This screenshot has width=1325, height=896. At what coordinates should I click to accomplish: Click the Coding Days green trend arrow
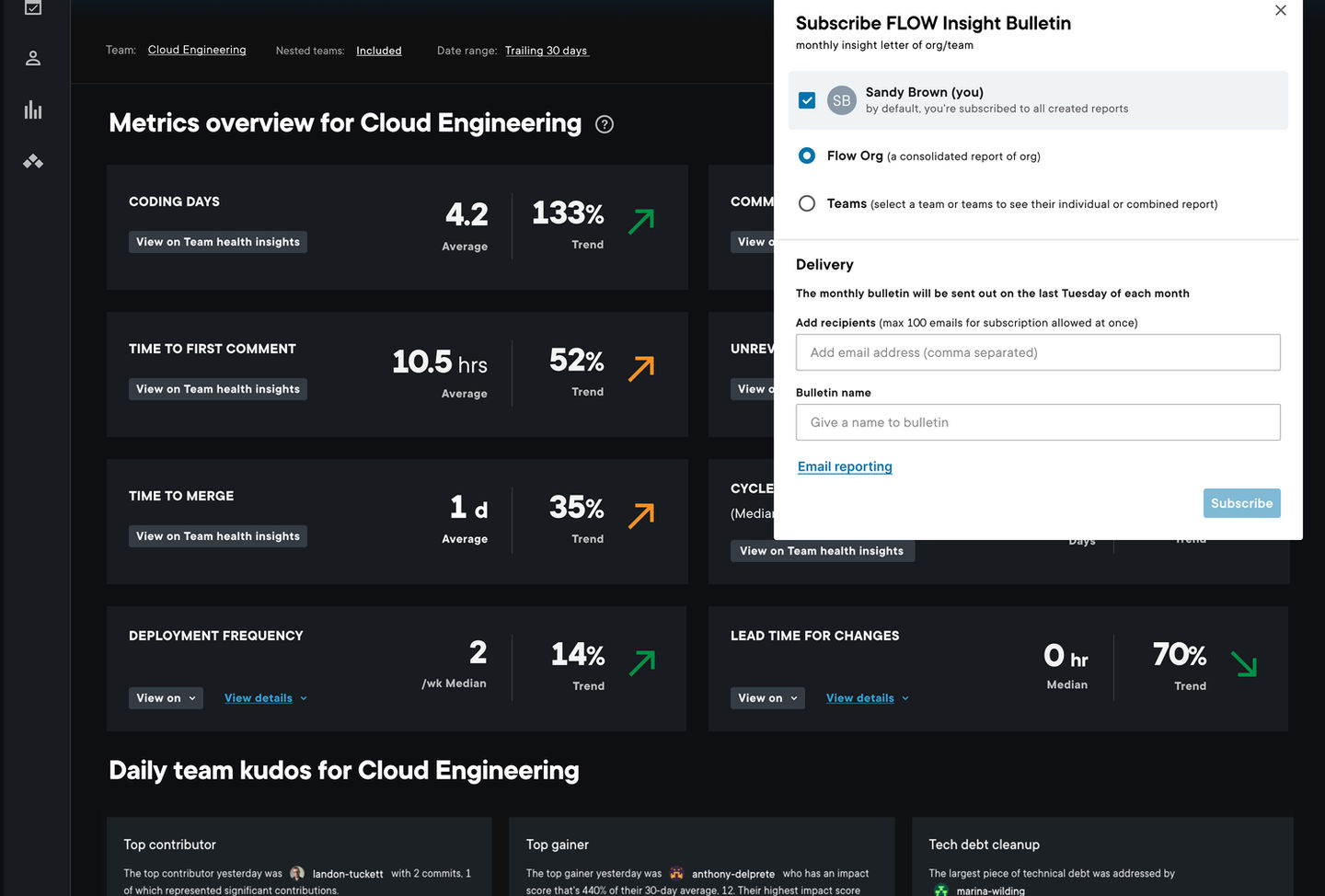coord(641,221)
